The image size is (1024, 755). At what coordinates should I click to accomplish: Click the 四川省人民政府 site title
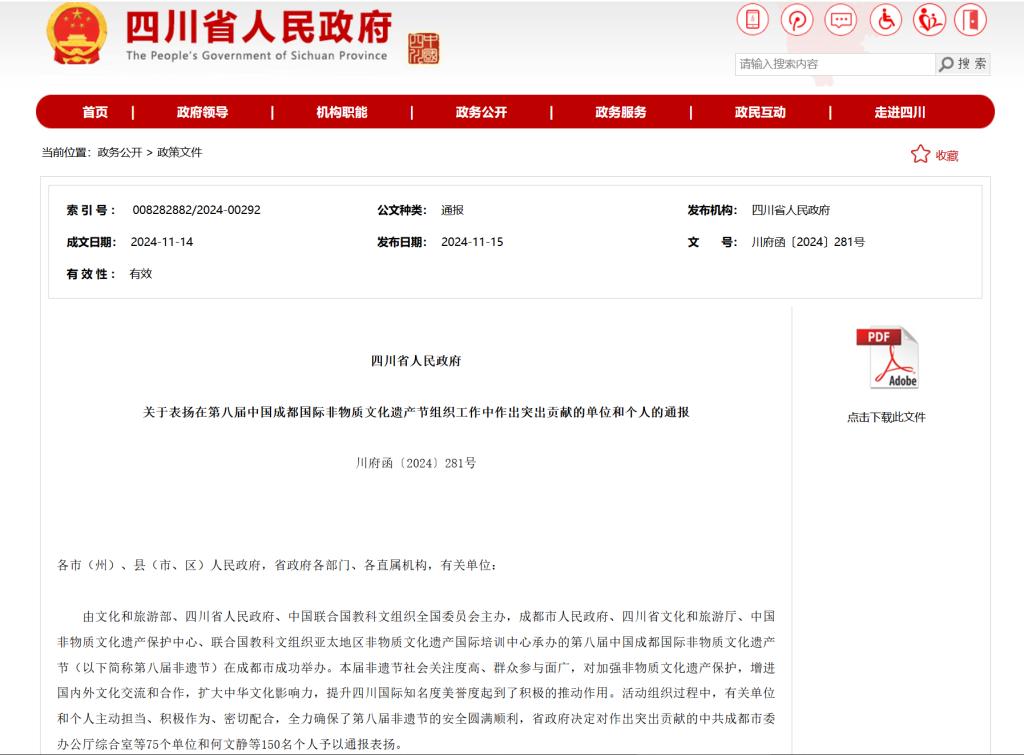click(259, 27)
